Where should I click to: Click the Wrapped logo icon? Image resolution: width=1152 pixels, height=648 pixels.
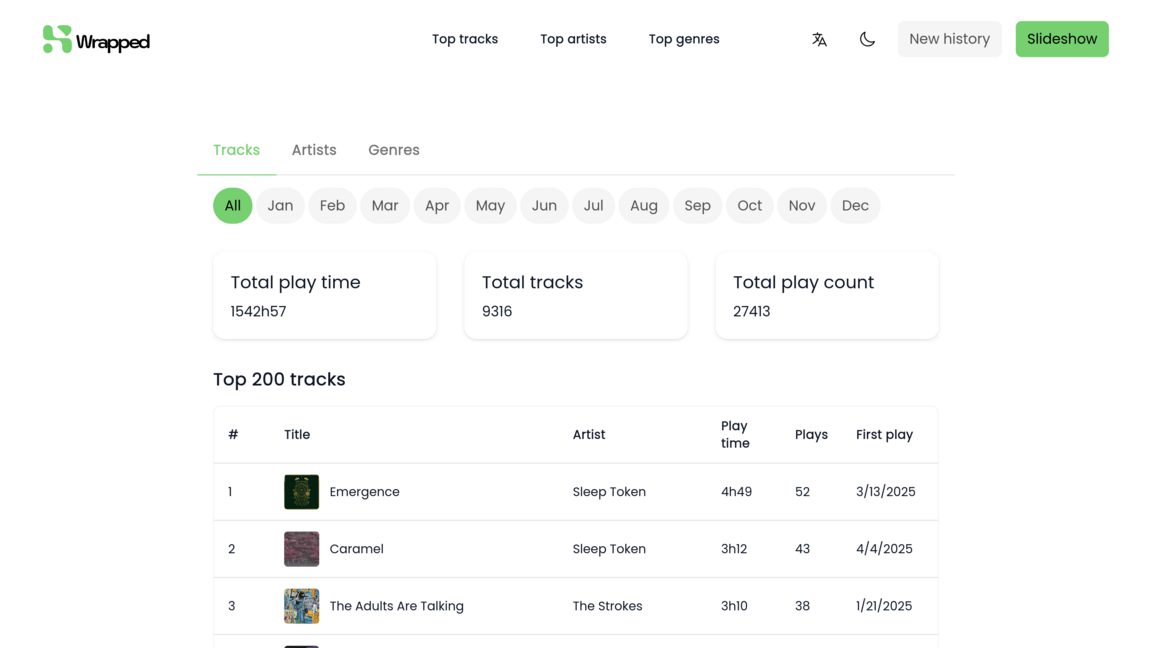57,39
